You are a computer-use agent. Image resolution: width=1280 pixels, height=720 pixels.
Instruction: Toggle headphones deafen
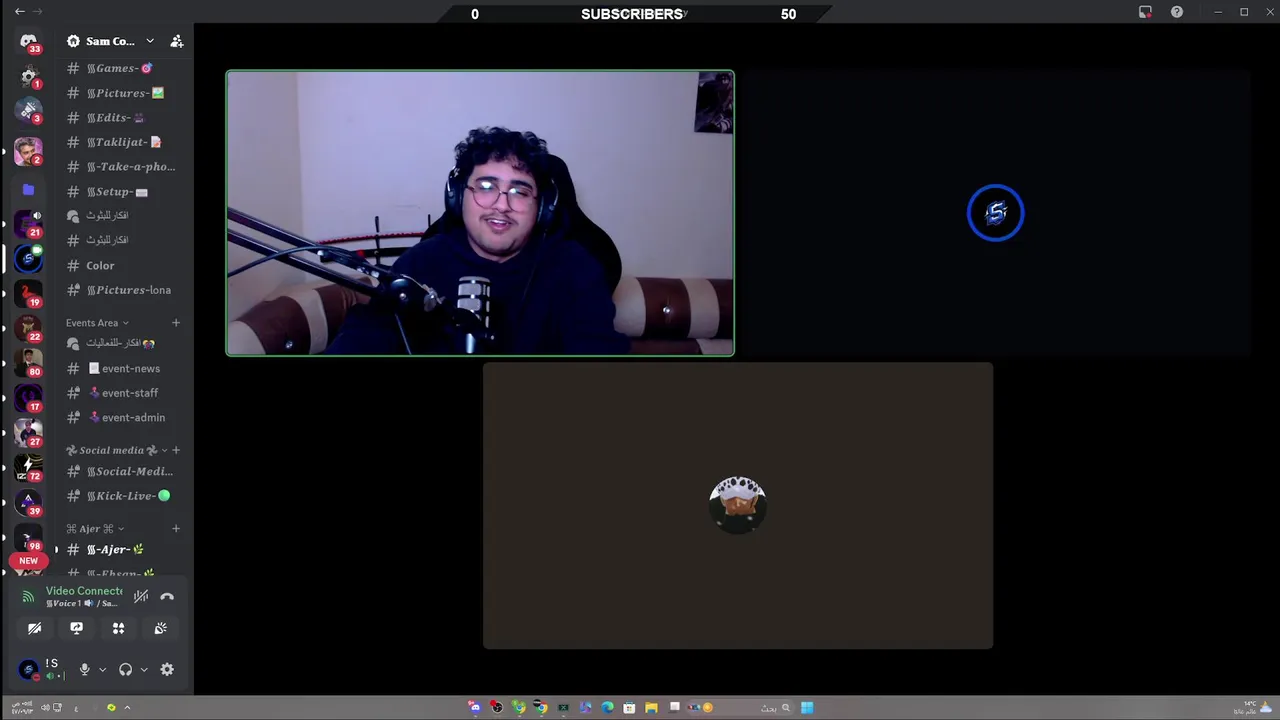125,670
